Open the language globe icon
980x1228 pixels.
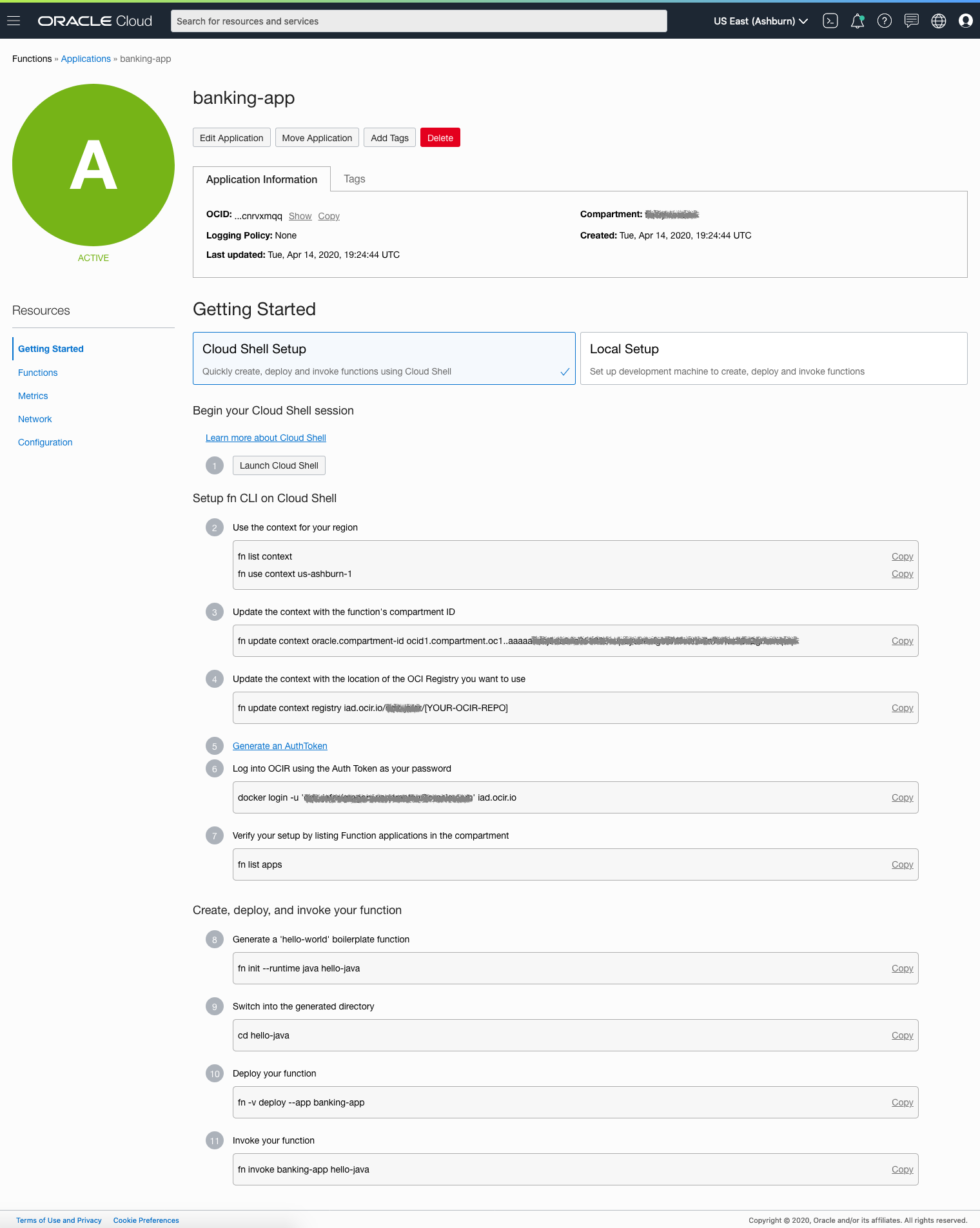tap(939, 21)
